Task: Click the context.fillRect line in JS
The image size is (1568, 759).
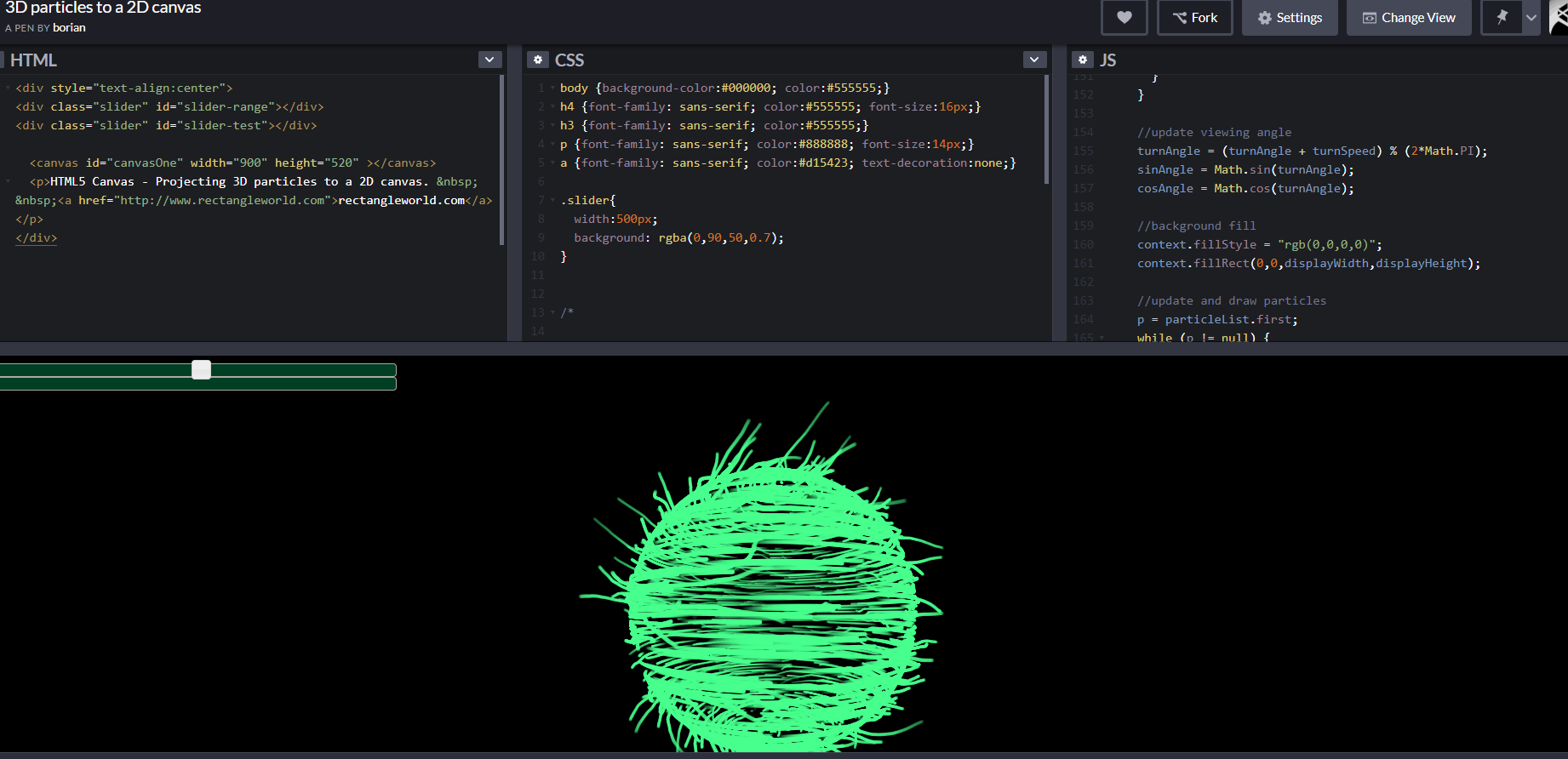Action: [x=1308, y=263]
